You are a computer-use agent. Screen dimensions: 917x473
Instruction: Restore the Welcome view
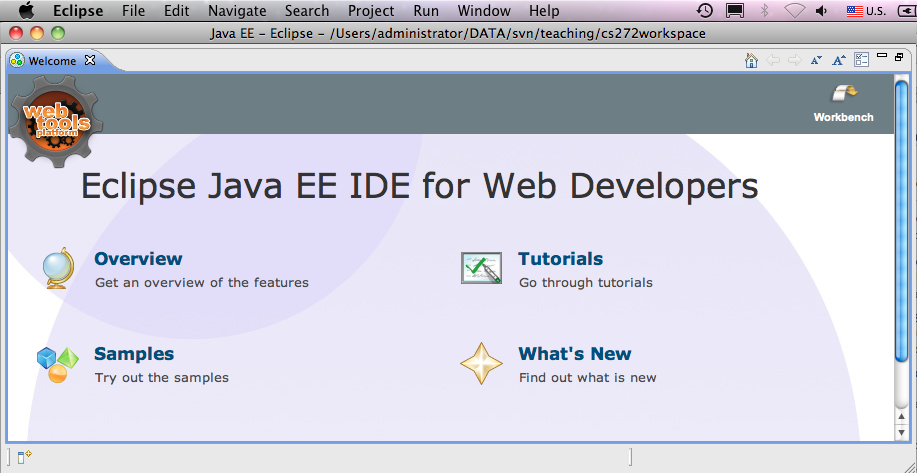(899, 57)
